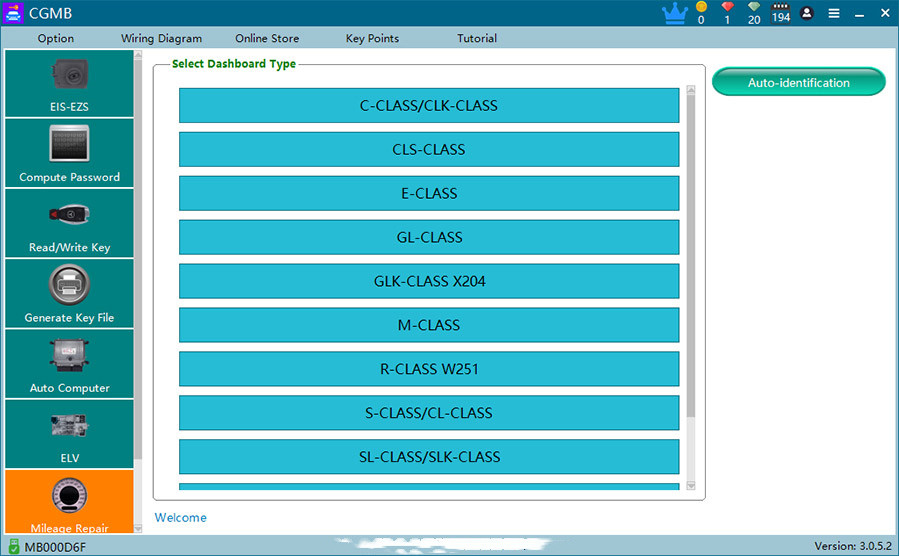Select the Read/Write Key function

[69, 223]
